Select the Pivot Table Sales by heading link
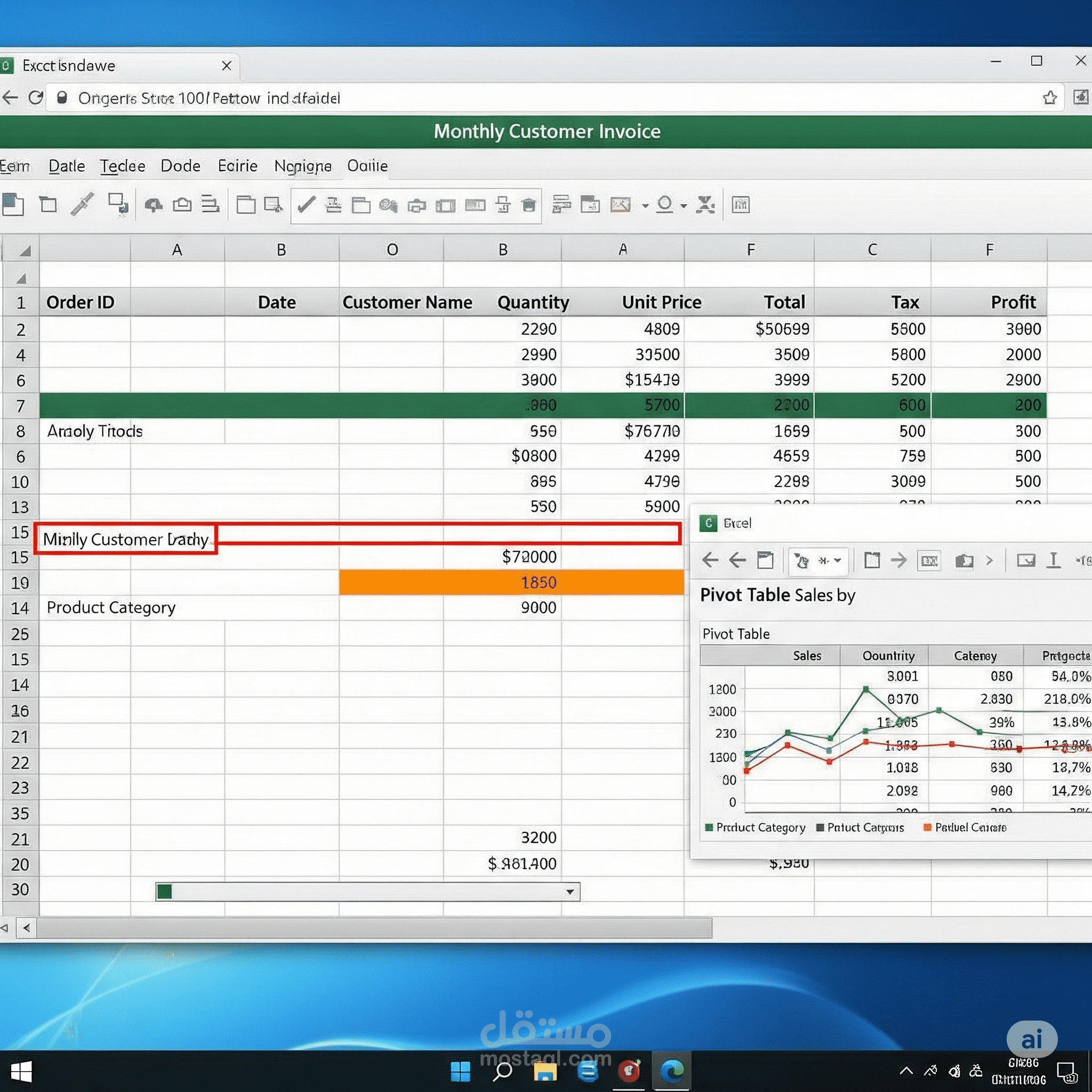Image resolution: width=1092 pixels, height=1092 pixels. click(777, 595)
